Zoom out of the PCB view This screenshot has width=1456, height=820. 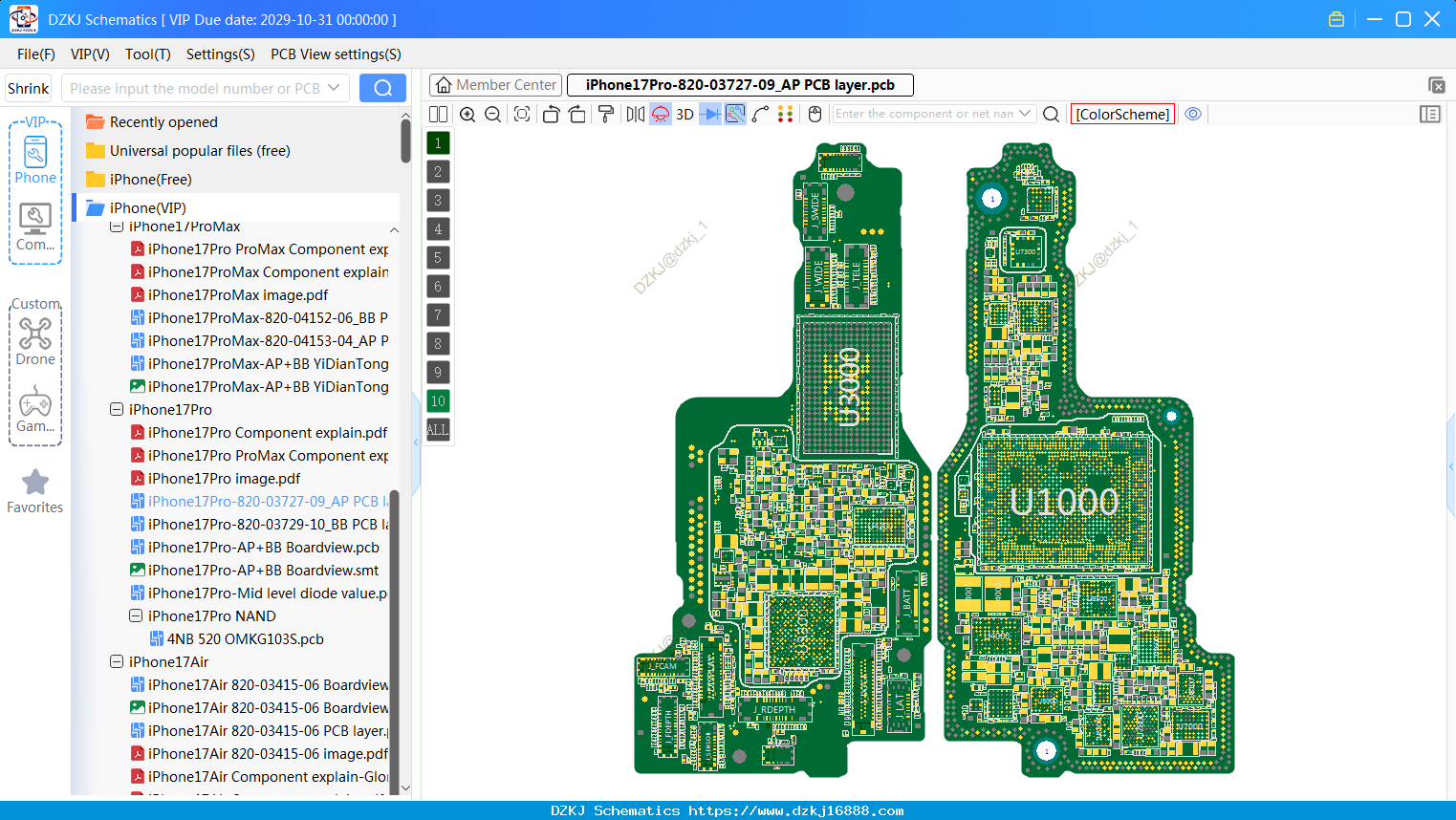click(x=493, y=115)
